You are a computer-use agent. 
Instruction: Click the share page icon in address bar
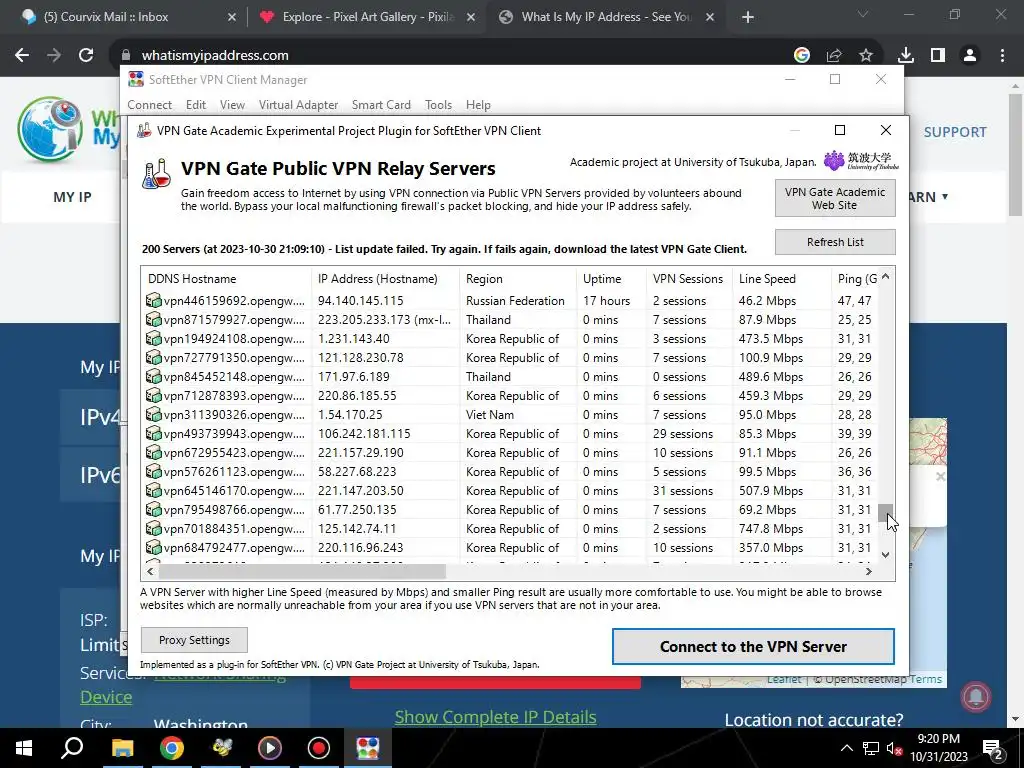[x=834, y=56]
